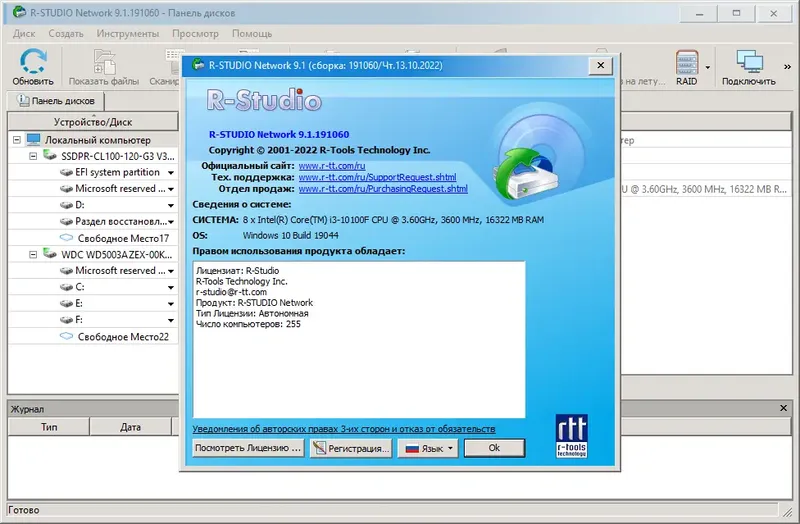Open the SupportRequest.shtml tech support link
This screenshot has height=524, width=800.
378,178
